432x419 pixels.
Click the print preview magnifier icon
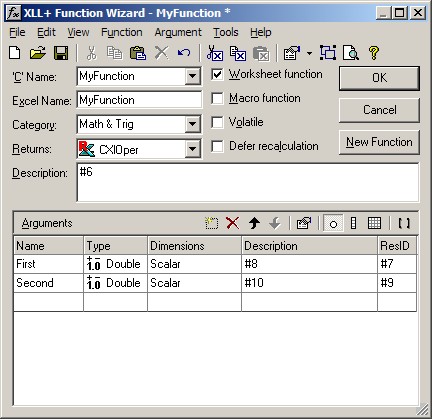[351, 53]
